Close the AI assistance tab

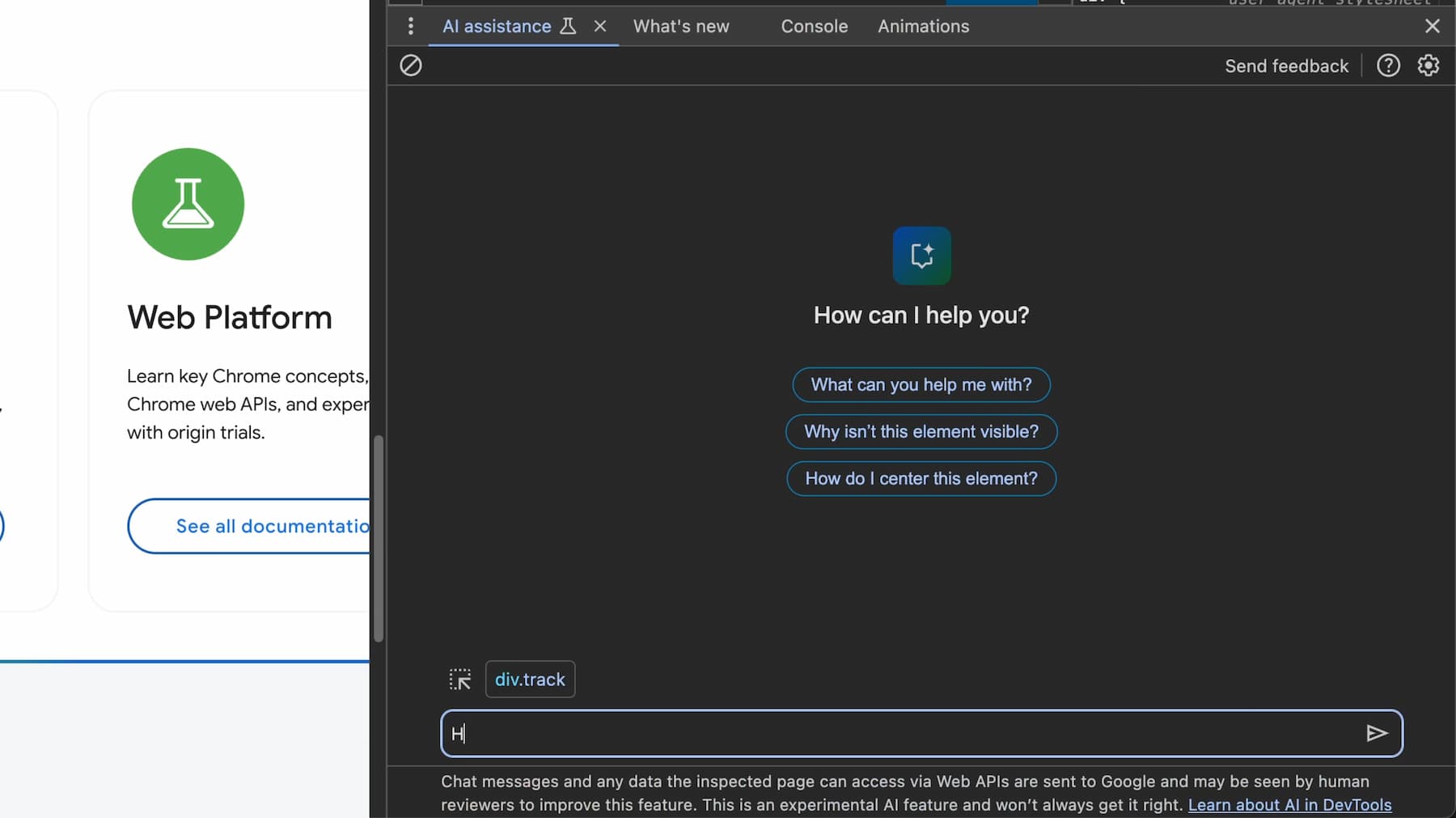click(600, 26)
